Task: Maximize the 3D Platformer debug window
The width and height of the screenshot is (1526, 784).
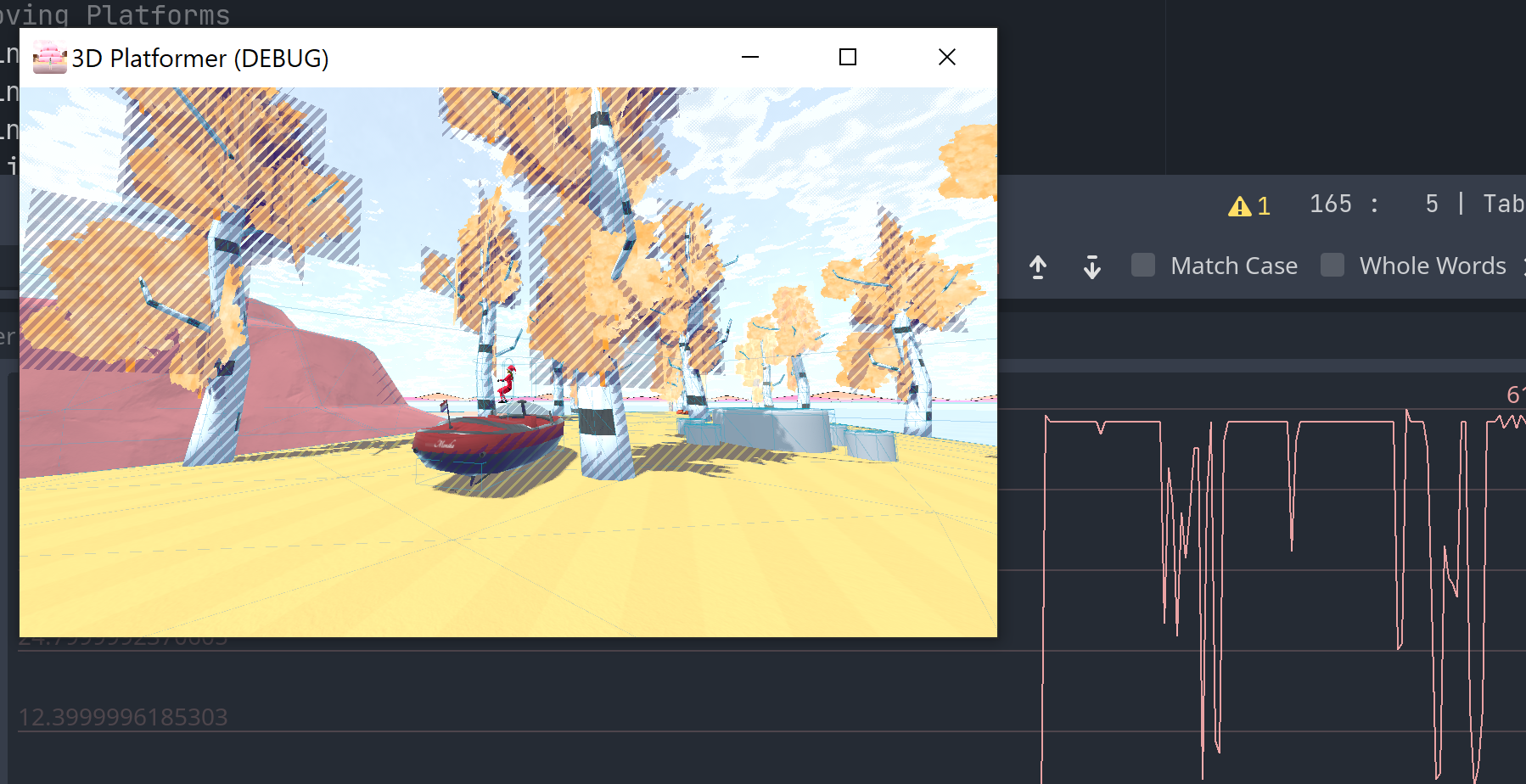Action: tap(848, 57)
